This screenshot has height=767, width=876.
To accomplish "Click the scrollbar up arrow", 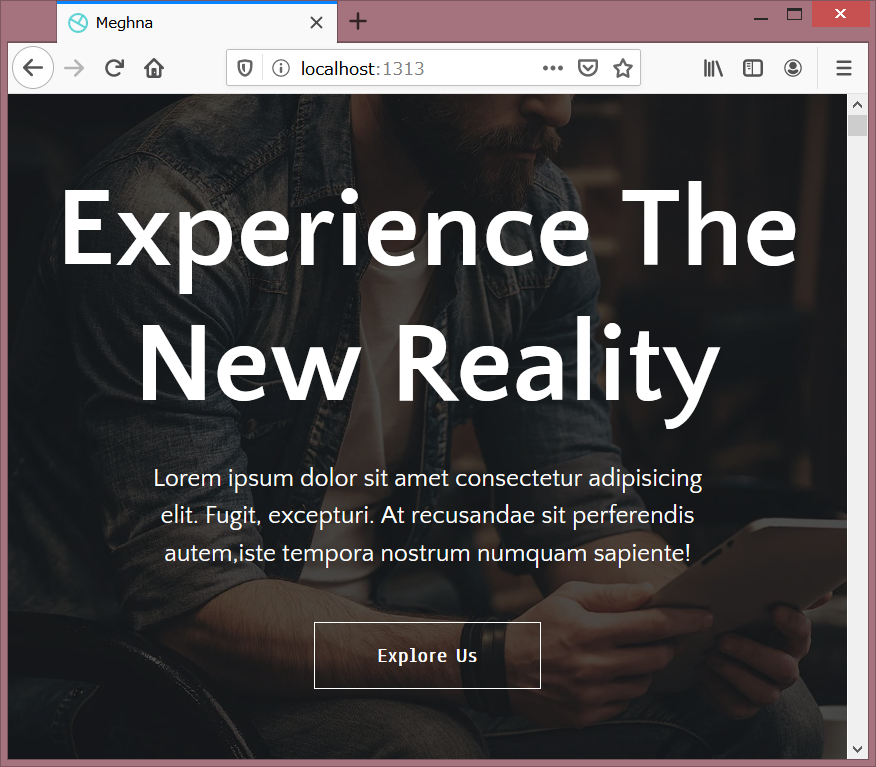I will (x=857, y=104).
